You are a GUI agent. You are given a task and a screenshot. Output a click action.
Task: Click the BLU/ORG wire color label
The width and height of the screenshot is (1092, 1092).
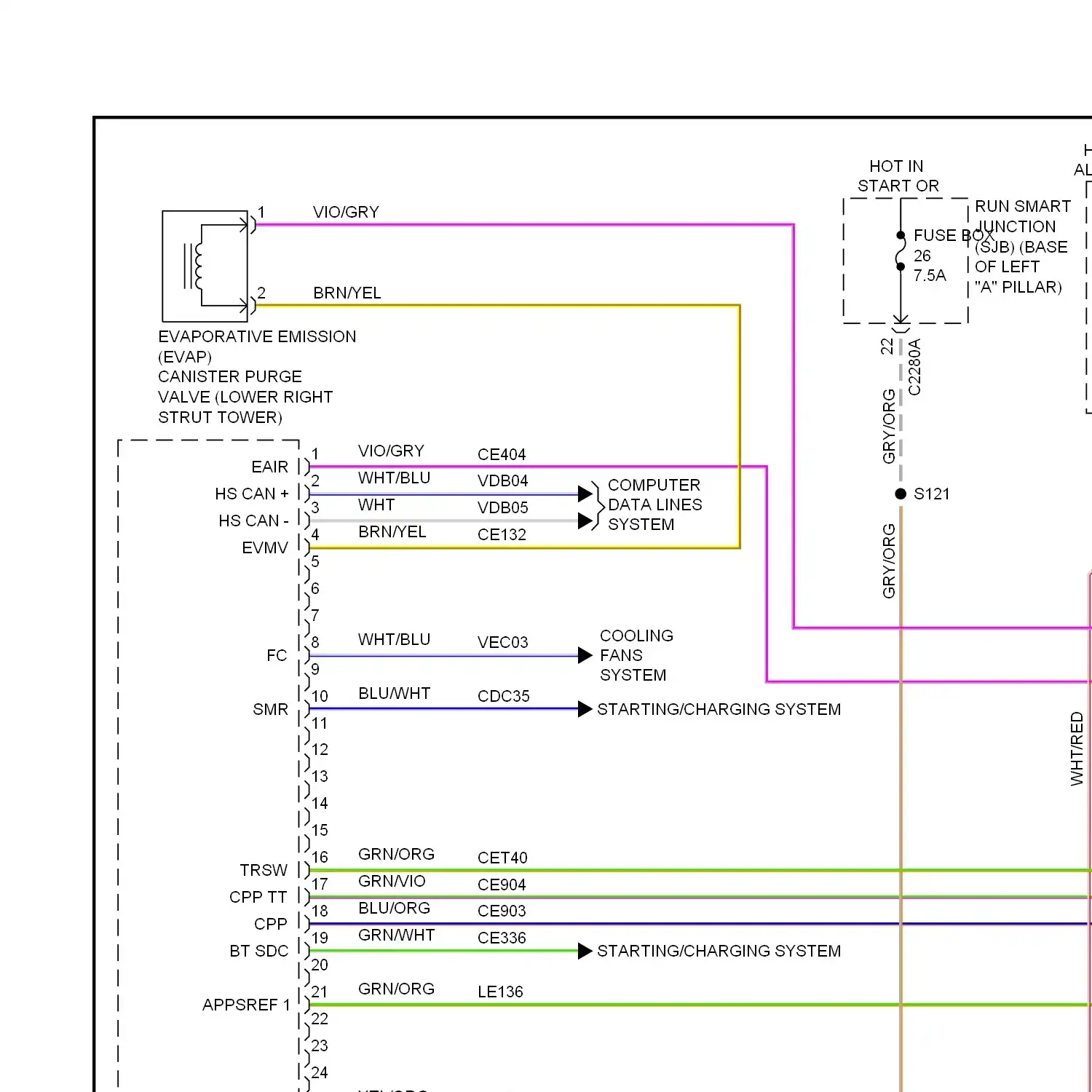(x=394, y=908)
